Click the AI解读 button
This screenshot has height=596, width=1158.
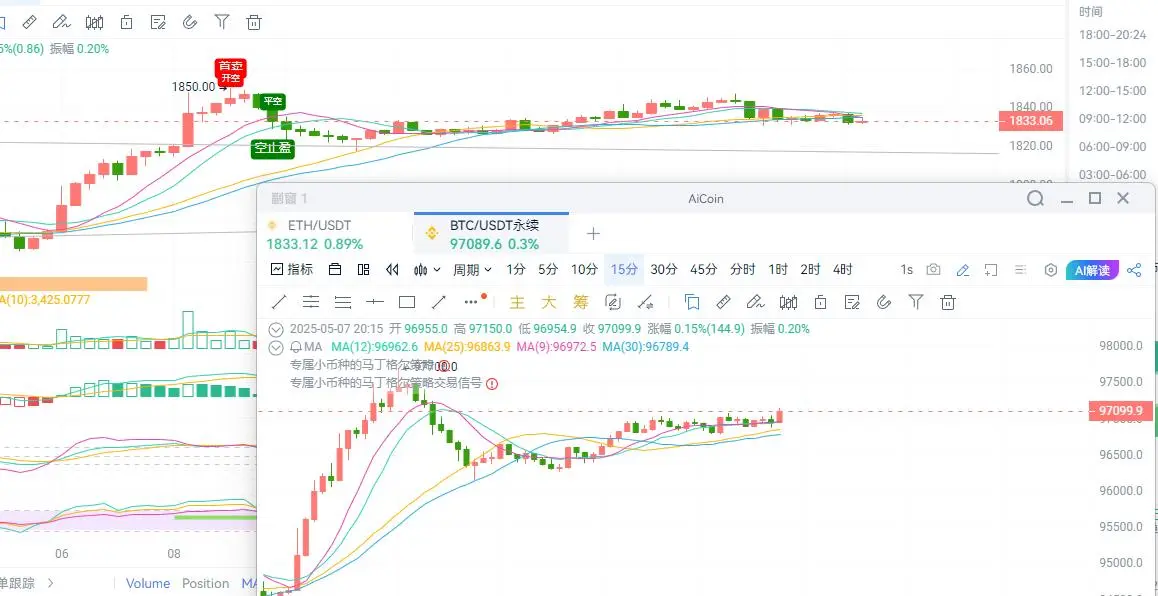(1093, 270)
